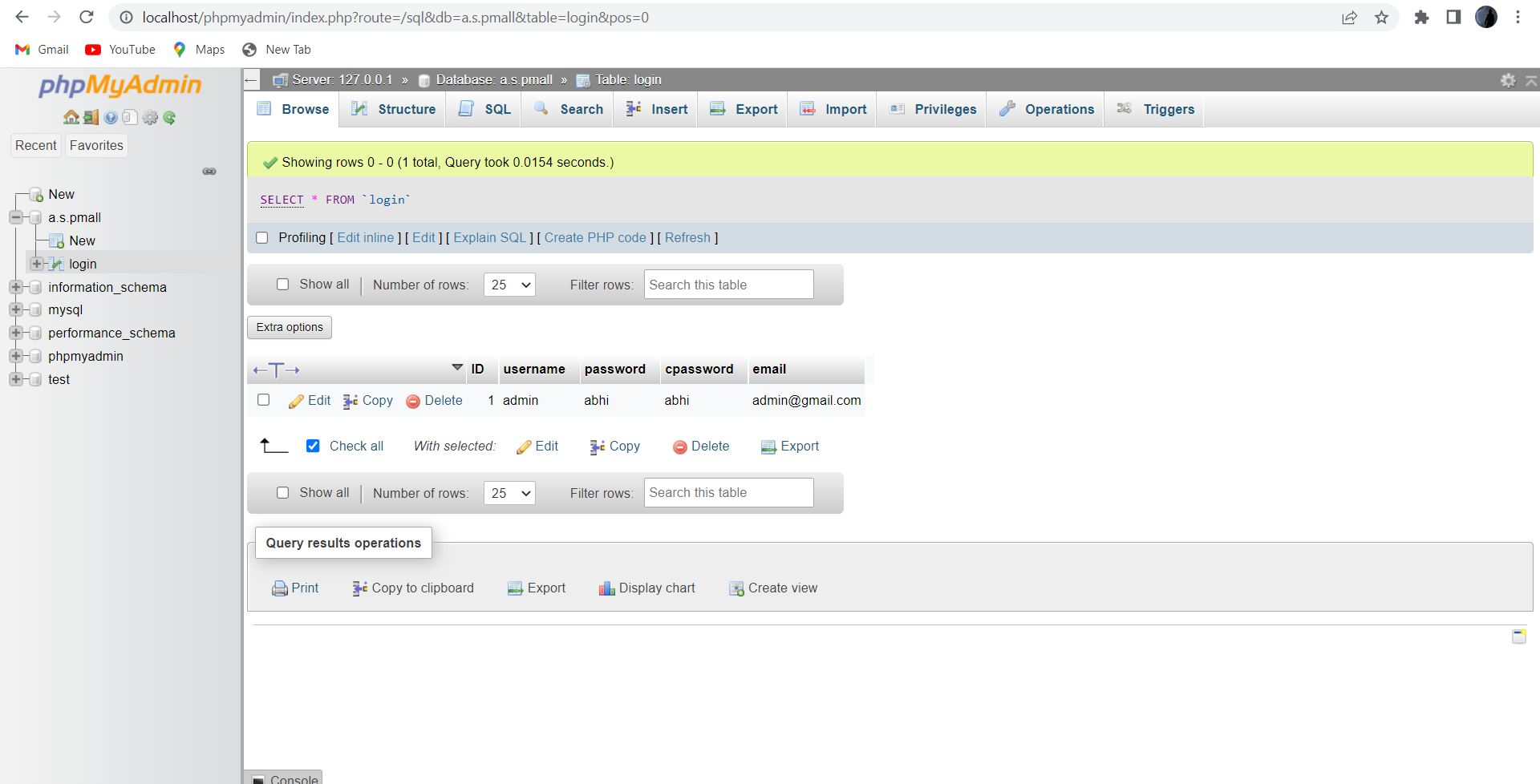The height and width of the screenshot is (784, 1540).
Task: Open the upper Number of rows dropdown
Action: [x=509, y=285]
